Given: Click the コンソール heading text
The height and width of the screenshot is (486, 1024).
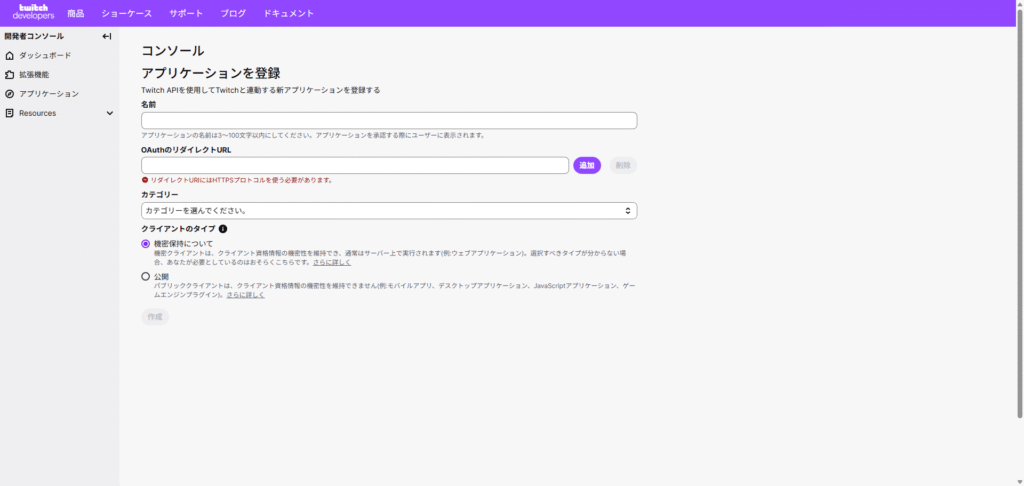Looking at the screenshot, I should [172, 50].
